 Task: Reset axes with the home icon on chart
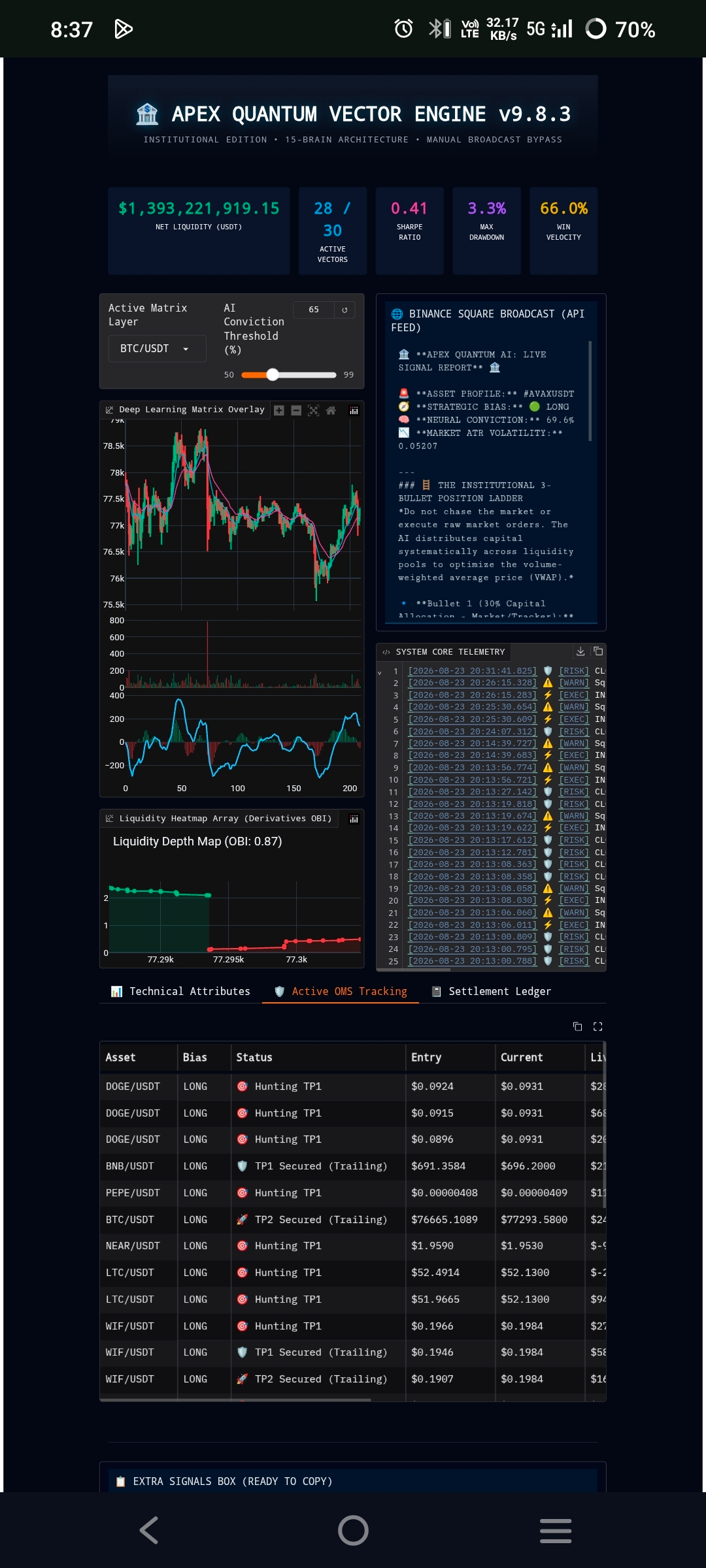pyautogui.click(x=331, y=410)
